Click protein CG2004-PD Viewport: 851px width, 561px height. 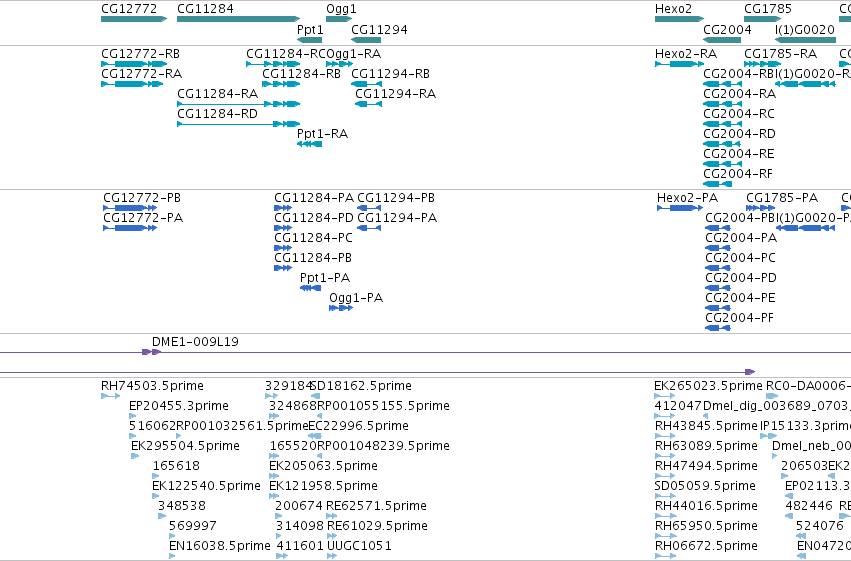pos(718,289)
